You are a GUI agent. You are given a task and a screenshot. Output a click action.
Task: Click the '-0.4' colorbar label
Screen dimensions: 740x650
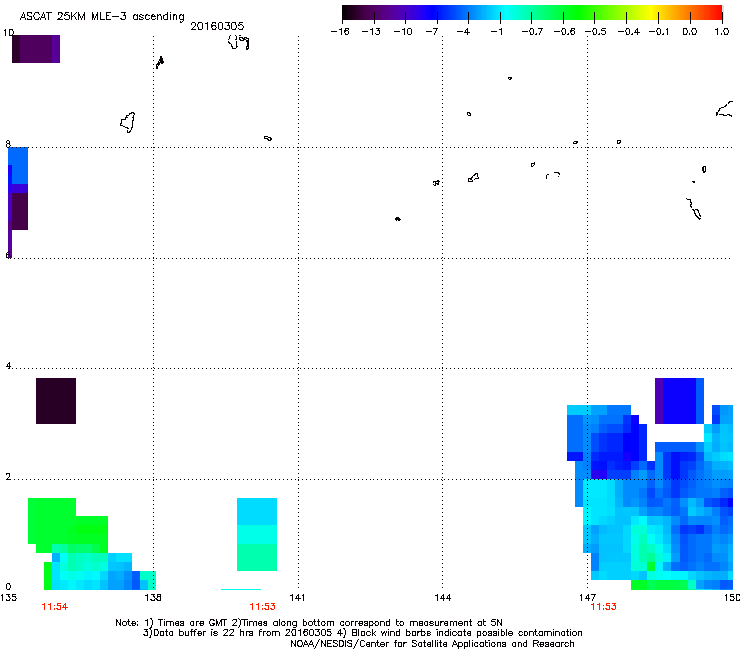[x=629, y=32]
